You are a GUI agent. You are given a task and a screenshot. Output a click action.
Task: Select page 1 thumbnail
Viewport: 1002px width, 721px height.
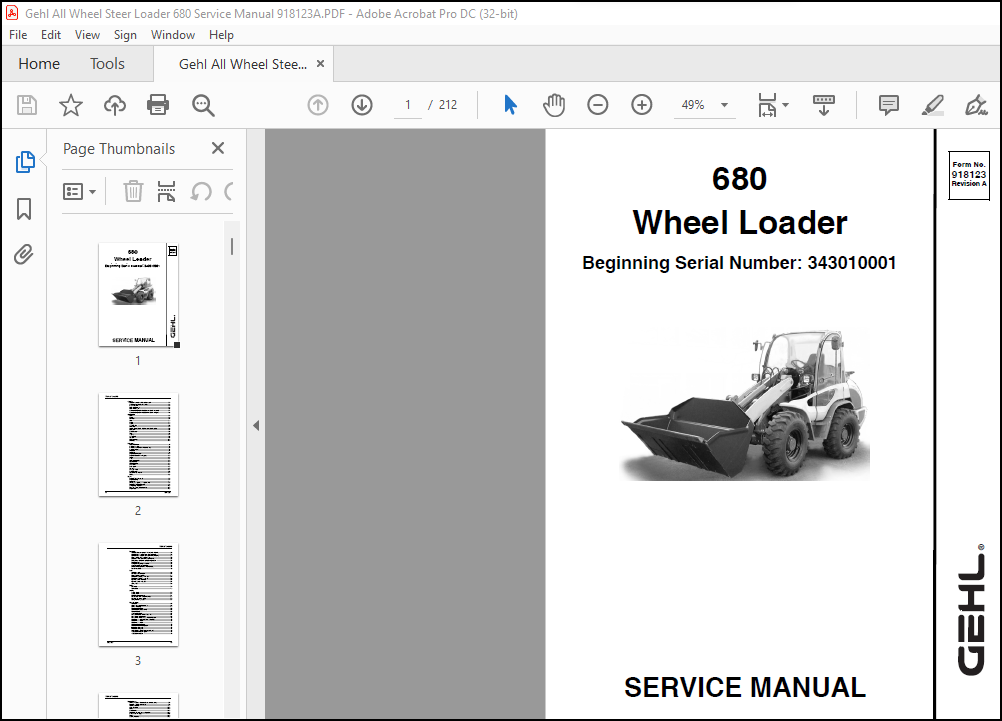pos(139,295)
